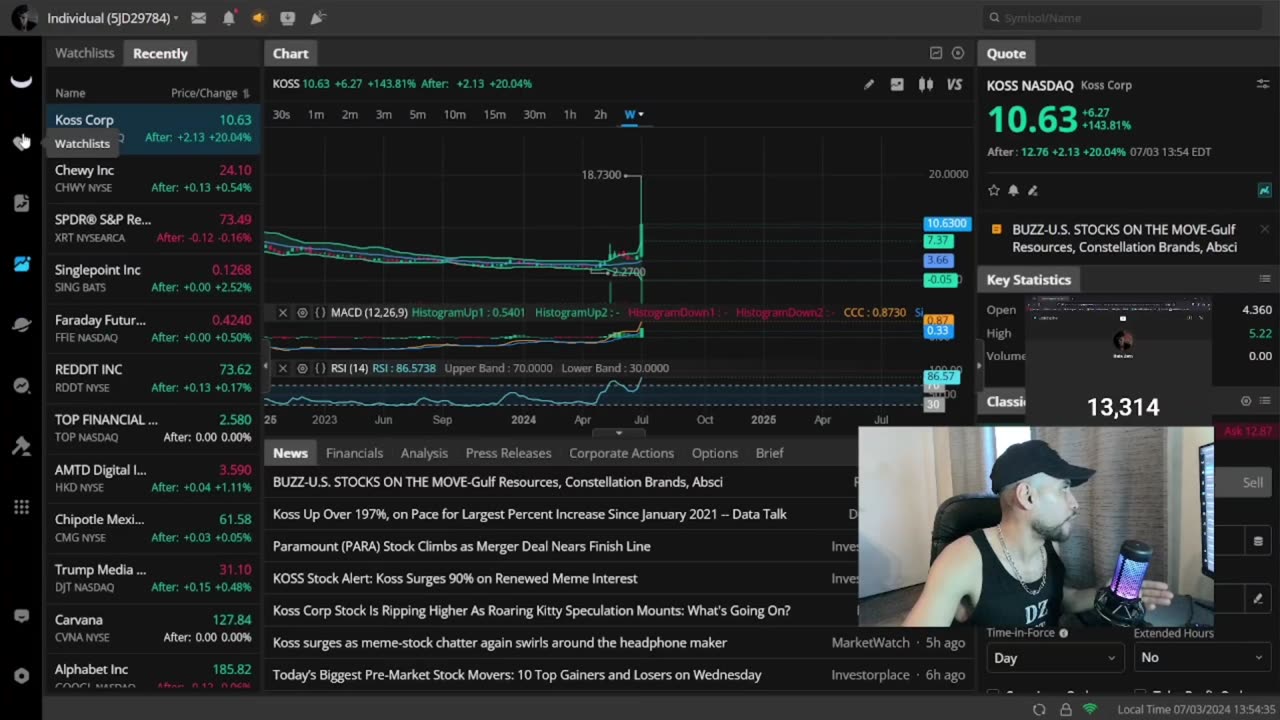Open quote panel settings sliders icon
The width and height of the screenshot is (1280, 720).
tap(1263, 85)
